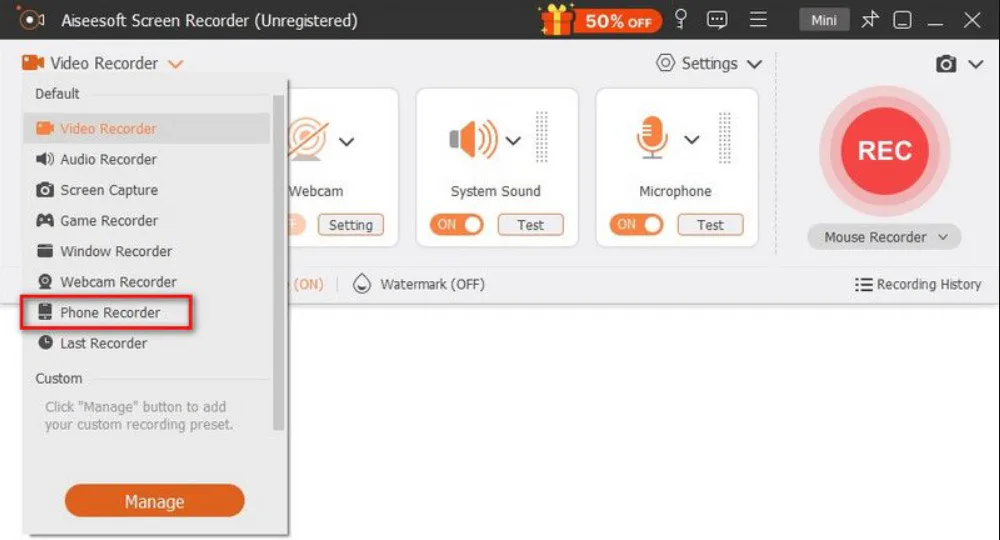Click the Audio Recorder speaker icon in menu
The height and width of the screenshot is (540, 1000).
45,159
